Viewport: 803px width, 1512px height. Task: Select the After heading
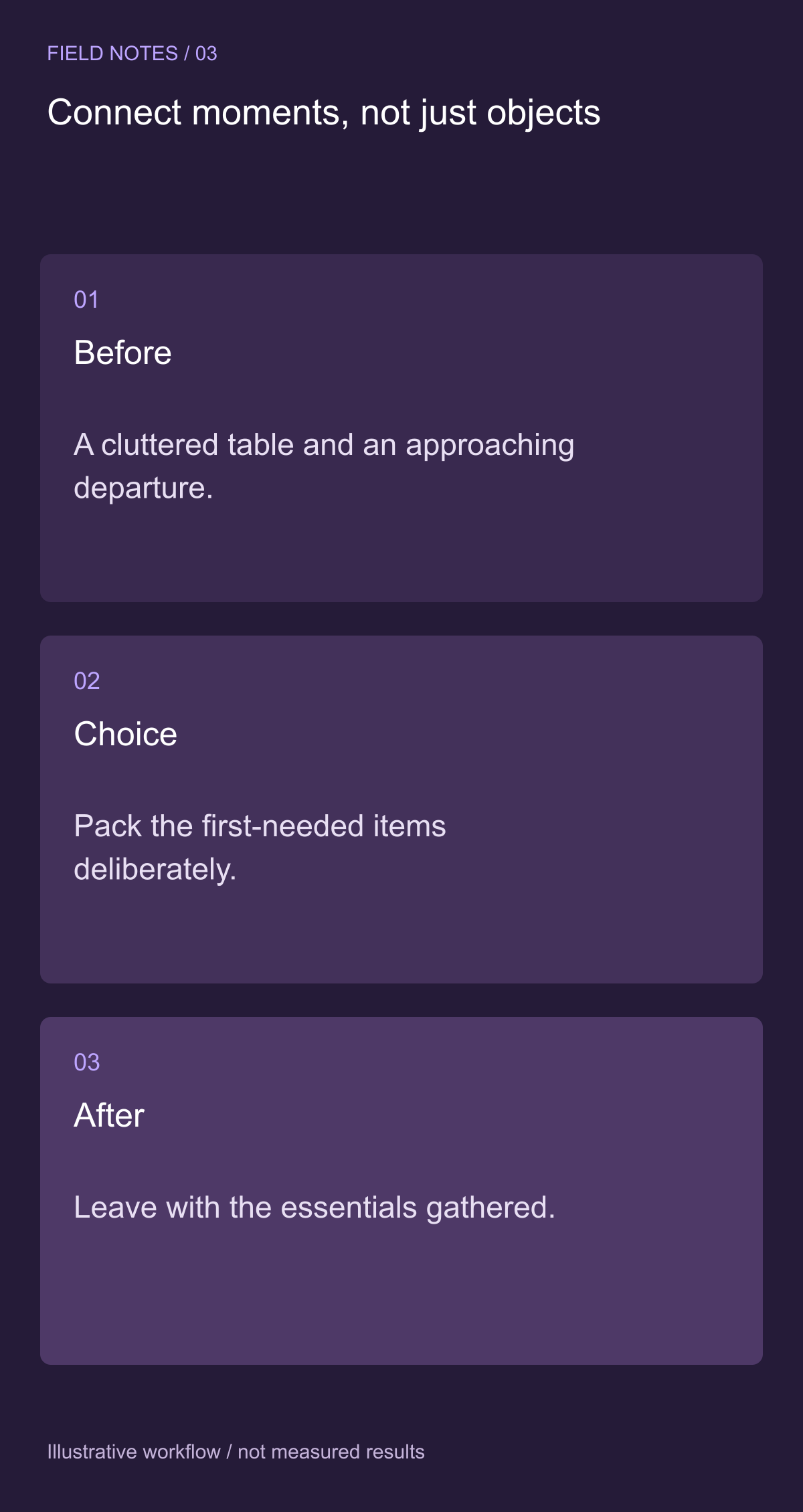point(109,1115)
